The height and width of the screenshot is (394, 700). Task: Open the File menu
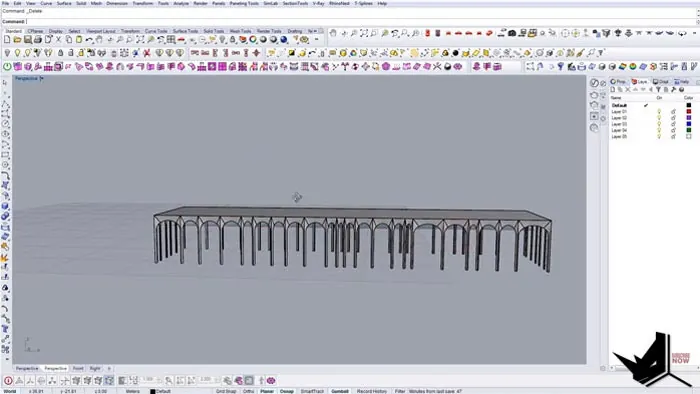(x=5, y=3)
